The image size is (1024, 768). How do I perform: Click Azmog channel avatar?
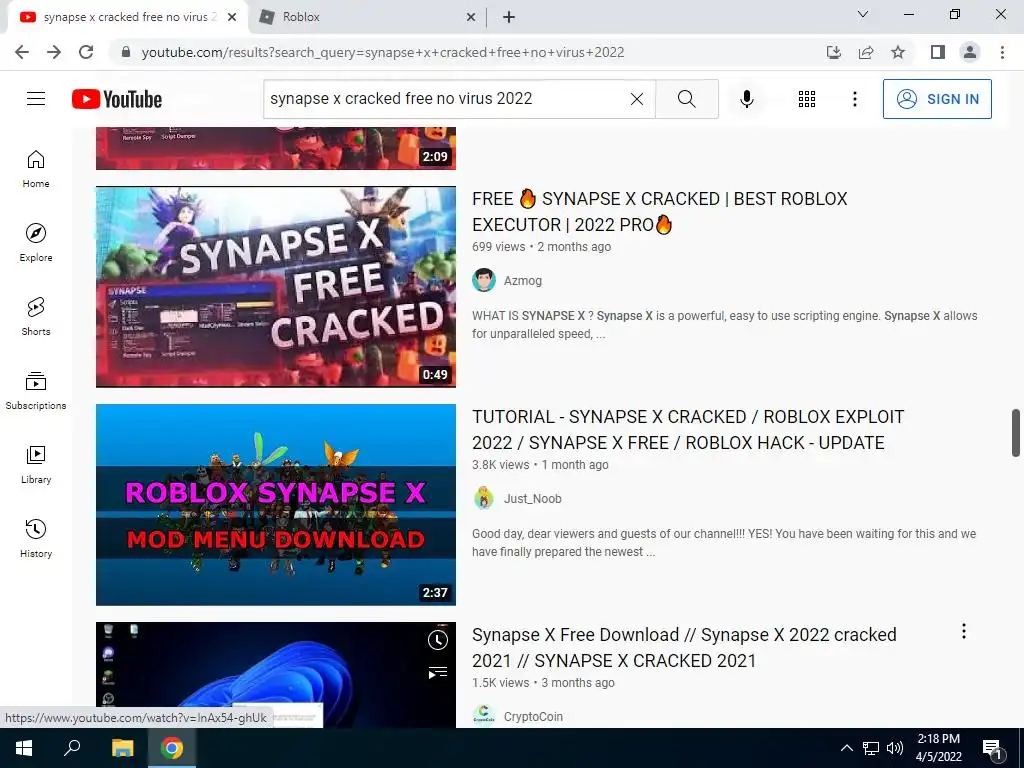coord(484,280)
